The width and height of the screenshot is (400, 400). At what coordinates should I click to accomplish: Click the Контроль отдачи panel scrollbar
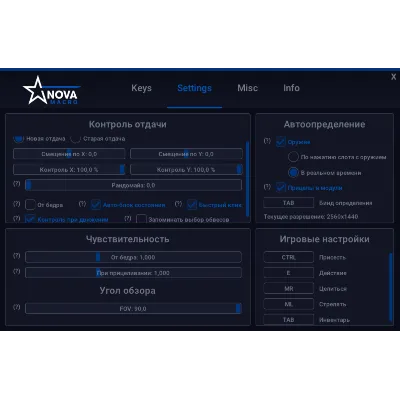pos(247,179)
